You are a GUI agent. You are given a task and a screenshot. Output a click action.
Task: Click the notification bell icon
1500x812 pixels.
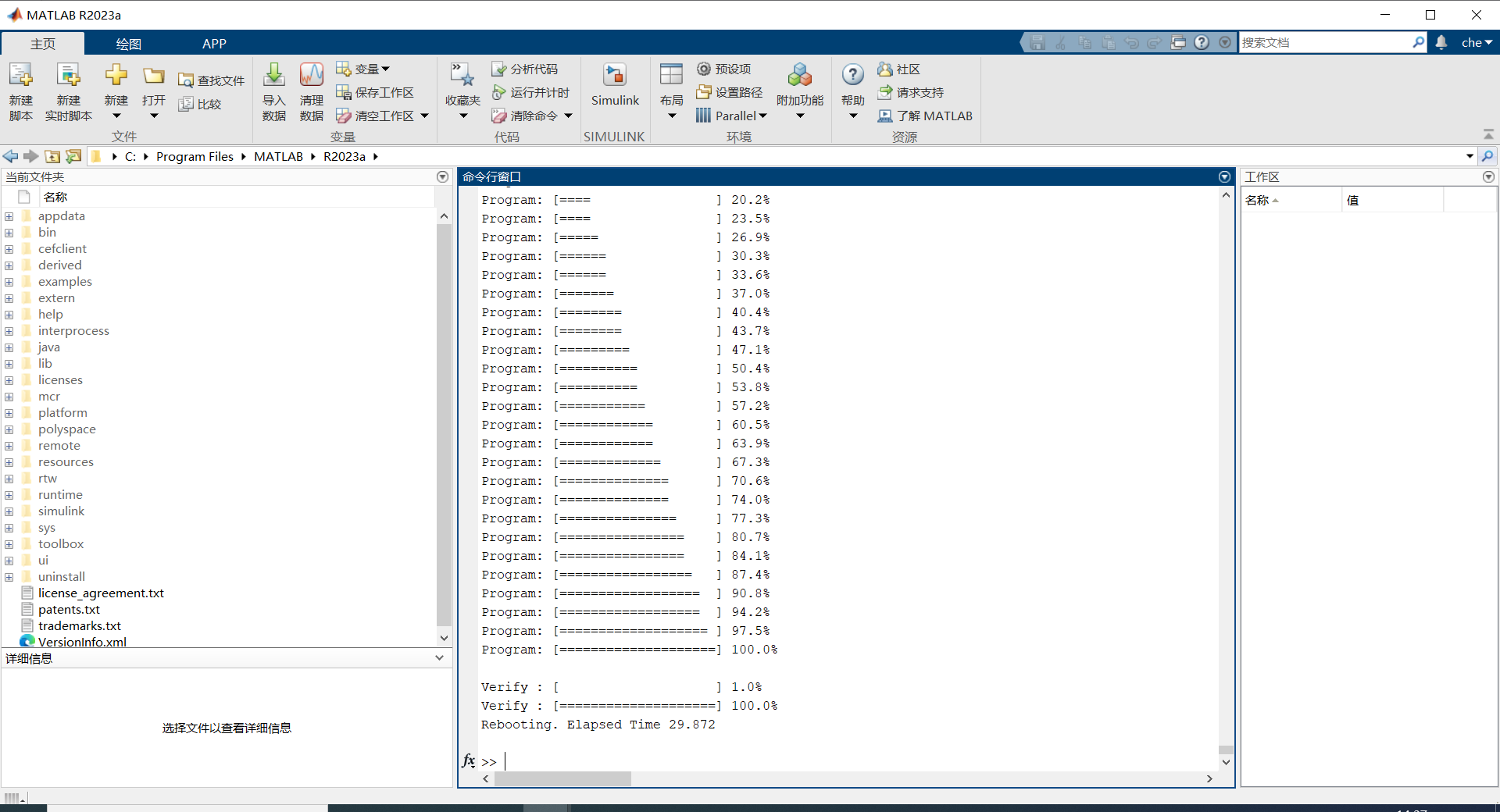pos(1441,43)
